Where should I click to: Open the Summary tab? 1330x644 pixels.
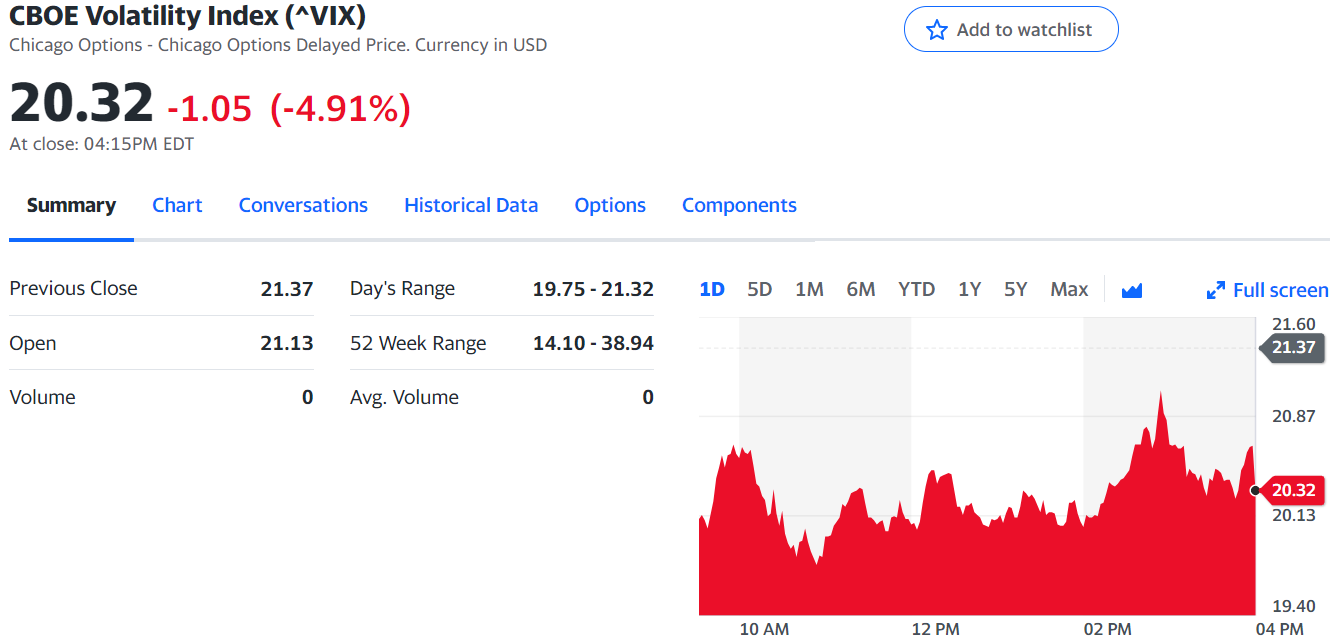71,205
